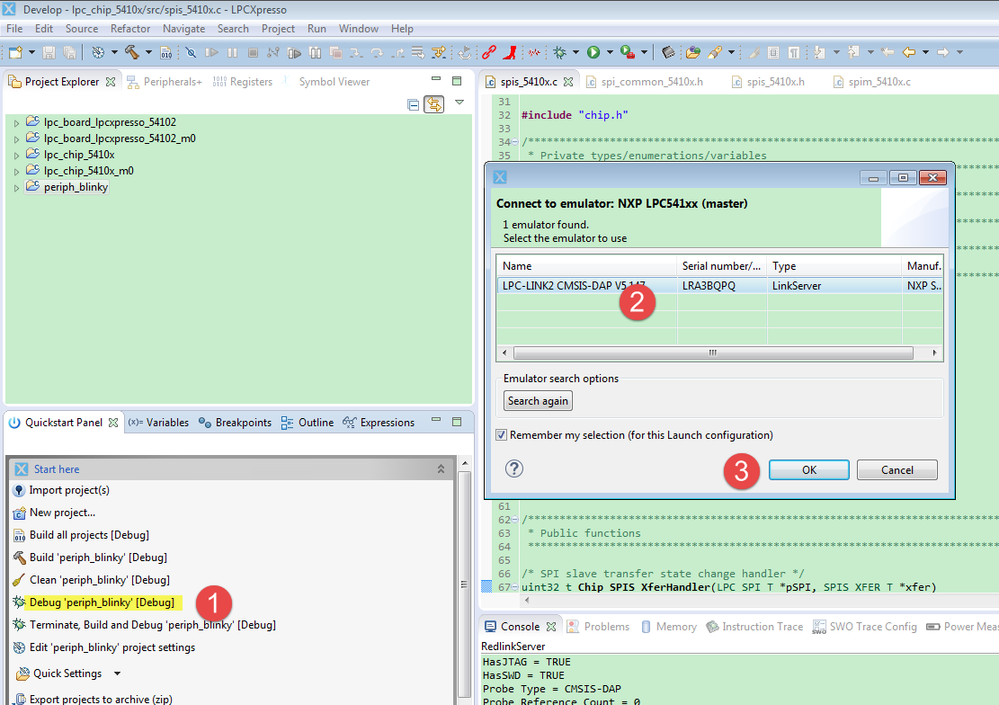Toggle 'Remember my selection' checkbox
Viewport: 999px width, 705px height.
501,435
